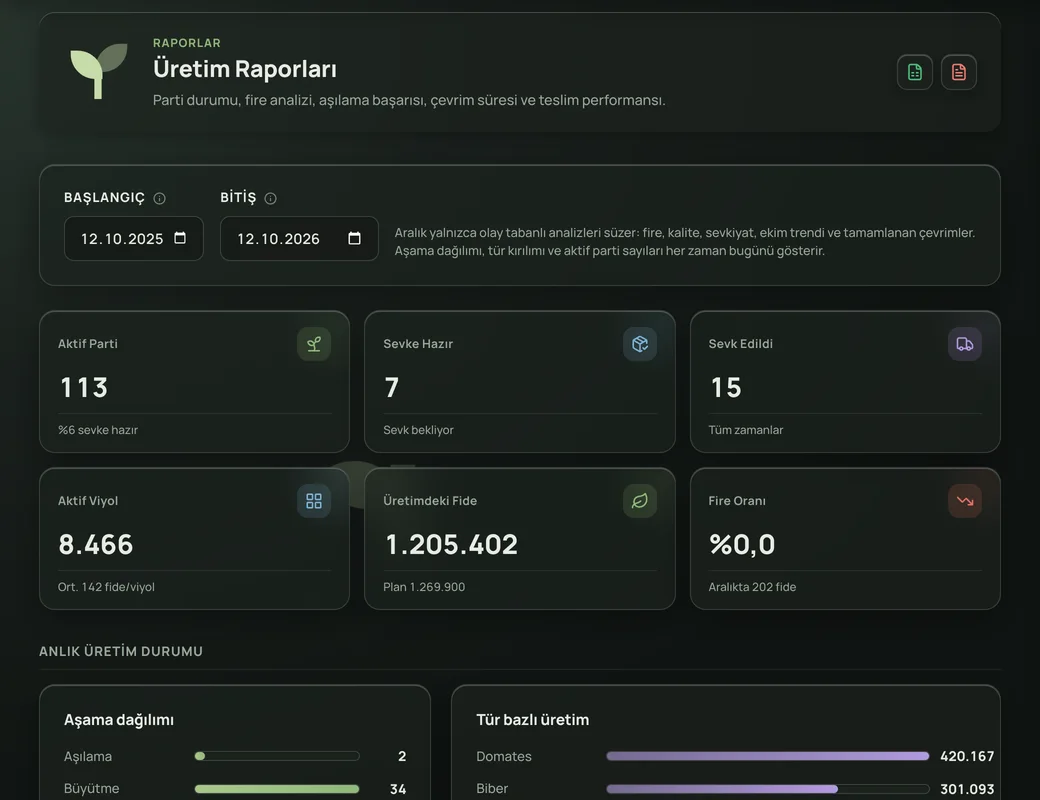This screenshot has height=800, width=1040.
Task: Click the sprout logo in header
Action: pyautogui.click(x=99, y=71)
